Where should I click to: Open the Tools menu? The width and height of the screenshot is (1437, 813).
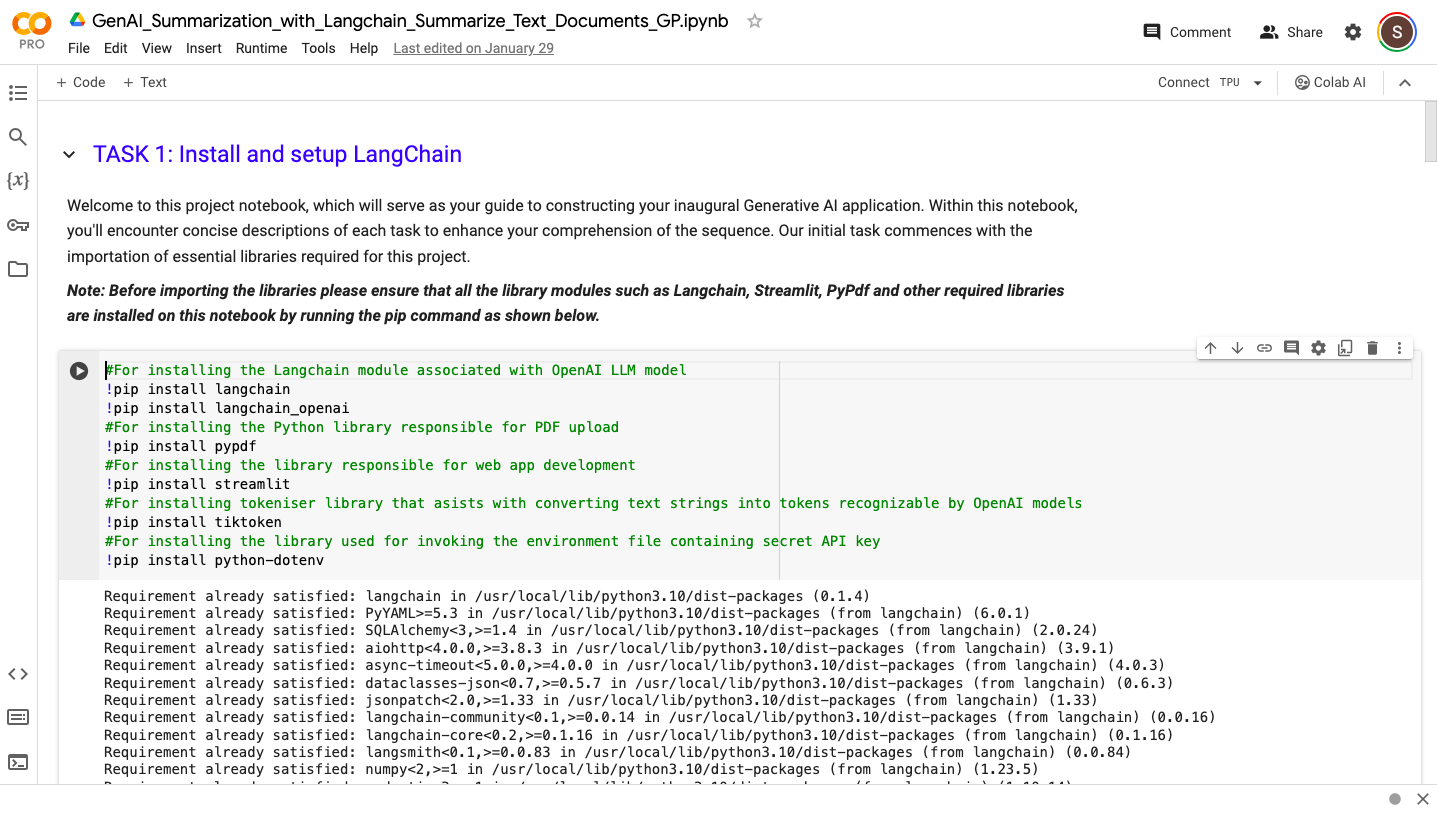[319, 48]
